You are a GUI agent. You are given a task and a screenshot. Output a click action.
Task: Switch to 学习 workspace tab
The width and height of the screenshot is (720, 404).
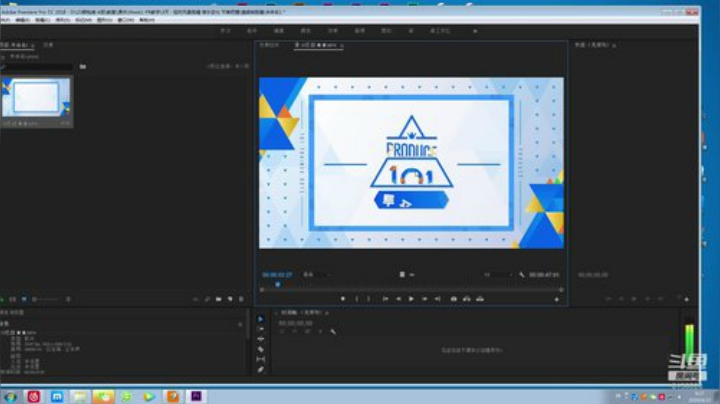coord(225,31)
